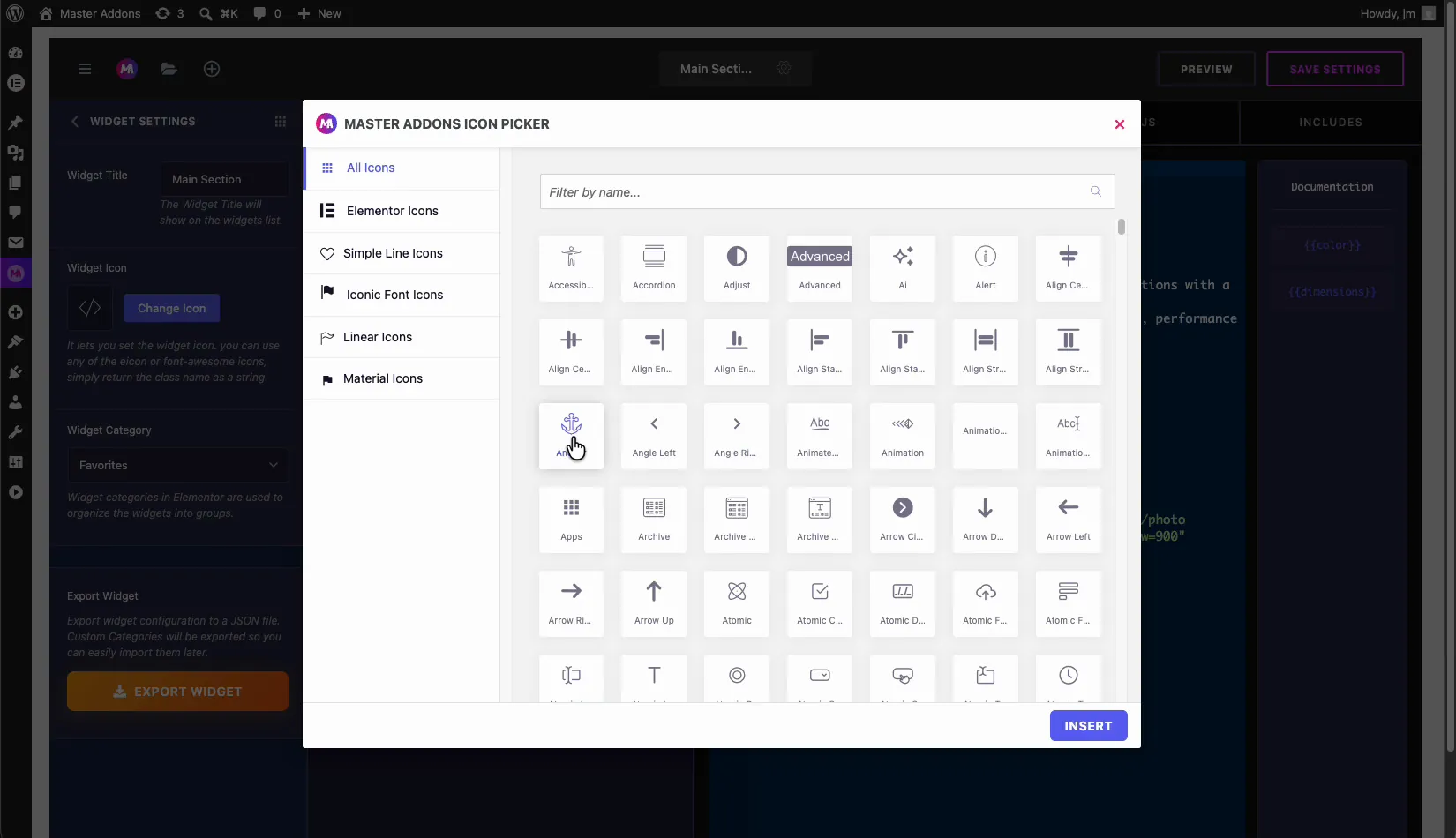
Task: Click the updates counter in admin bar
Action: click(169, 13)
